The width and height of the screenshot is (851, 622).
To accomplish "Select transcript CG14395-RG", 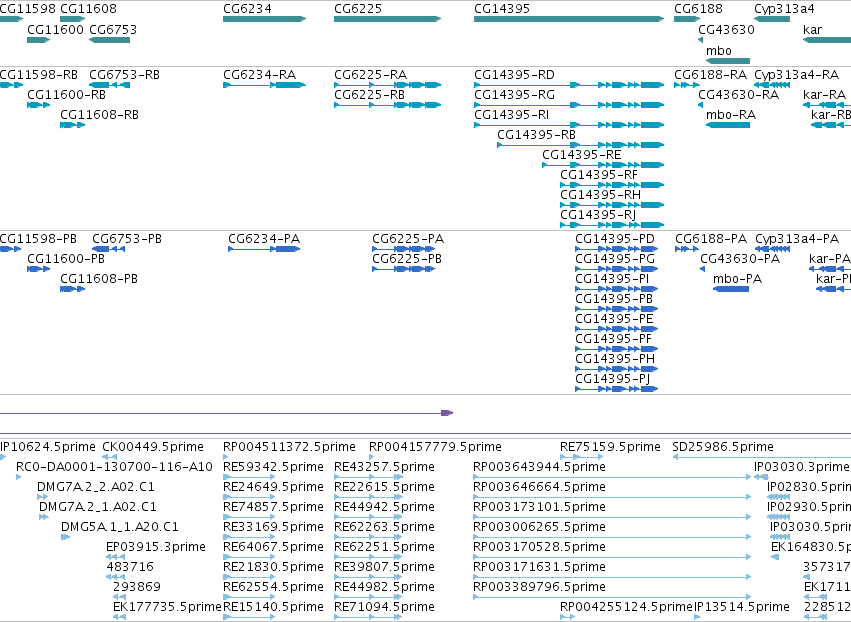I will point(569,105).
